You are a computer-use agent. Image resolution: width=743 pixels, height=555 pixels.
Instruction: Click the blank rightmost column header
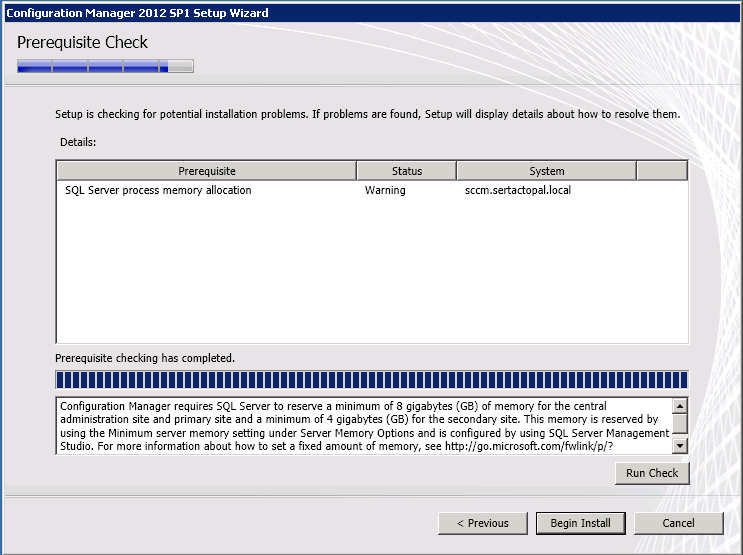click(661, 171)
